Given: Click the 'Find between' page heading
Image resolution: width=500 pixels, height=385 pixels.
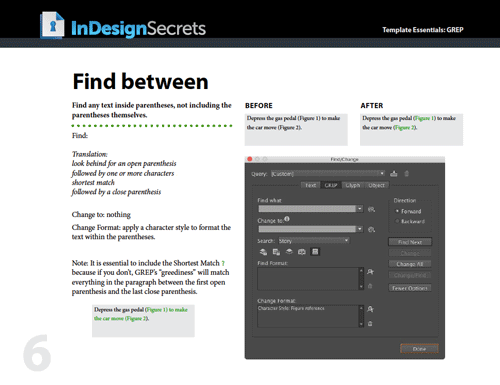Looking at the screenshot, I should pos(140,82).
